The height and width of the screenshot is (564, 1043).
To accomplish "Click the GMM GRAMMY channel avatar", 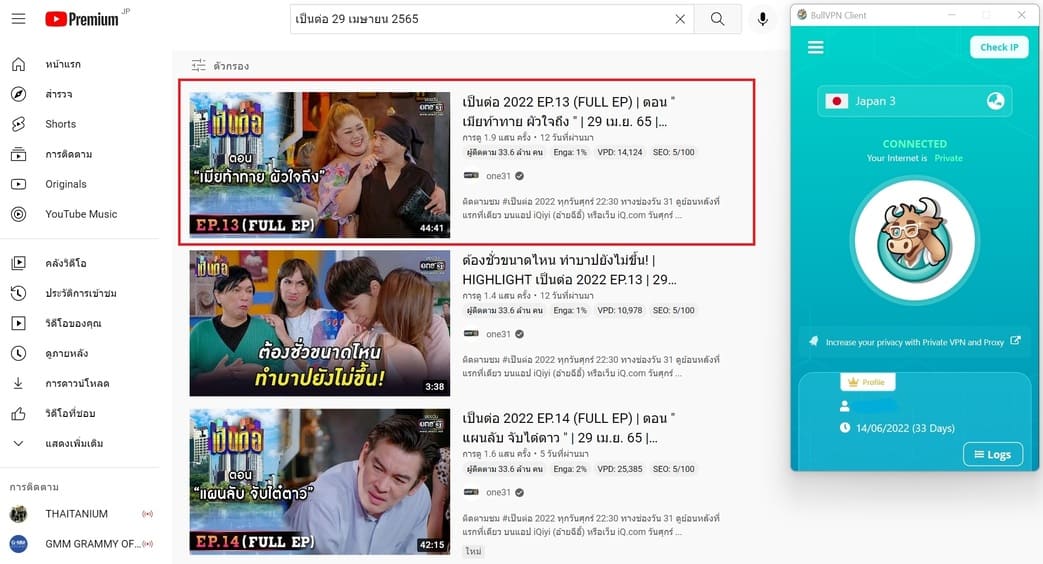I will pyautogui.click(x=19, y=543).
